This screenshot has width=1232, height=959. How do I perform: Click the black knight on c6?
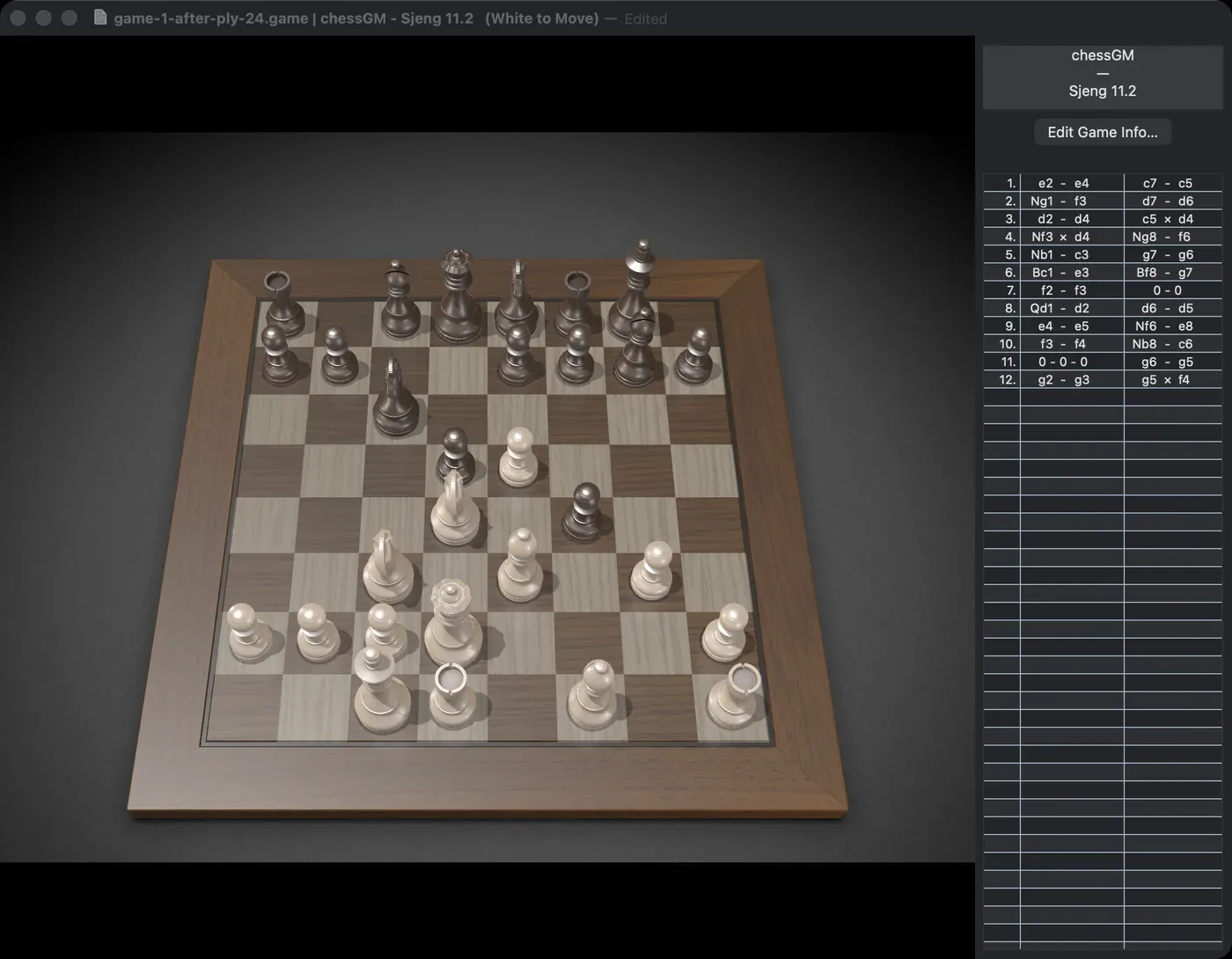pyautogui.click(x=393, y=398)
